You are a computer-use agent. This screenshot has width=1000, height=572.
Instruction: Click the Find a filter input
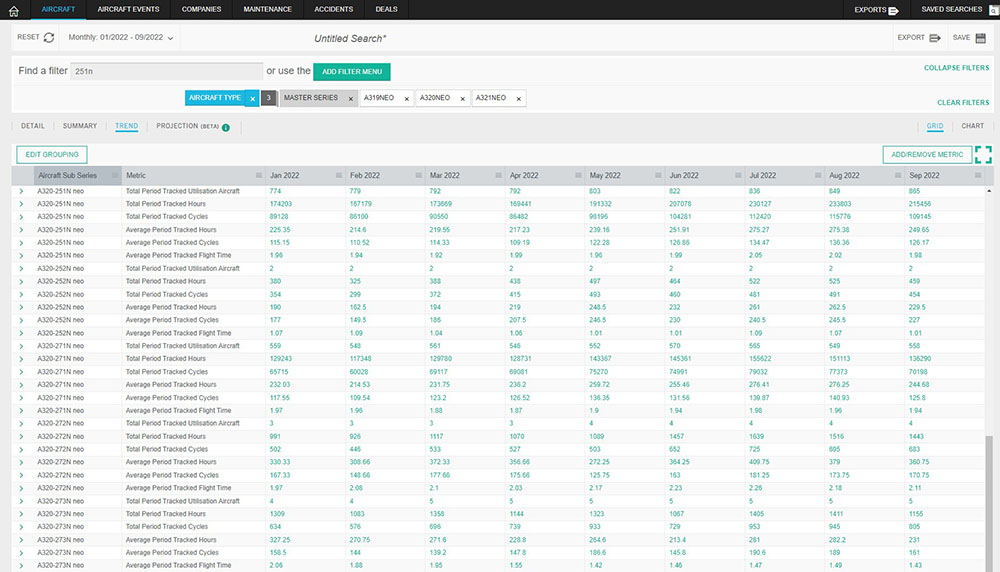pos(166,72)
